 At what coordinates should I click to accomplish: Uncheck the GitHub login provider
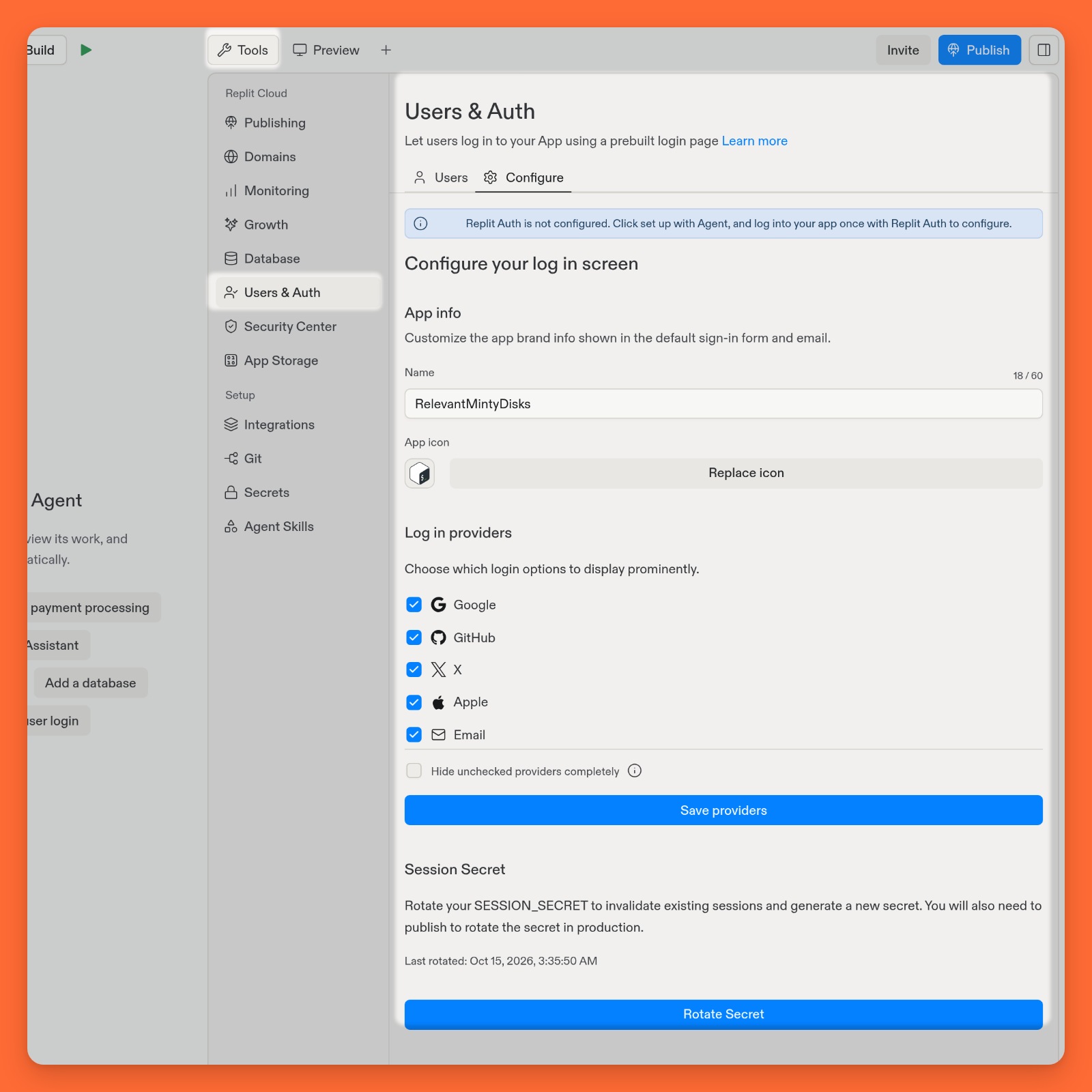click(414, 637)
